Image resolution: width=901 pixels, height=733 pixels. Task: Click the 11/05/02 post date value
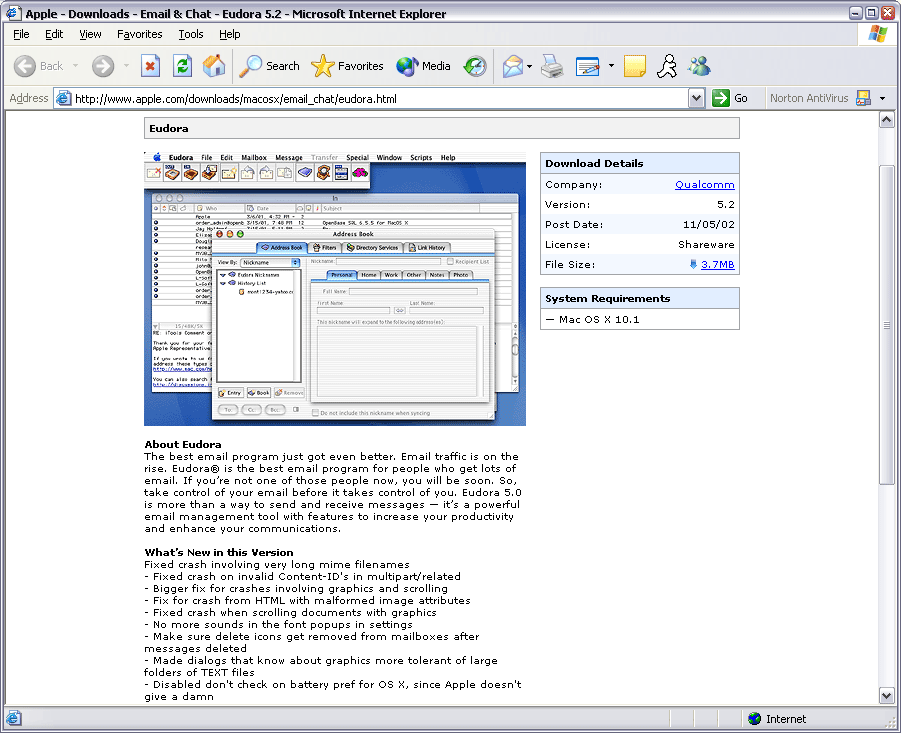tap(709, 225)
